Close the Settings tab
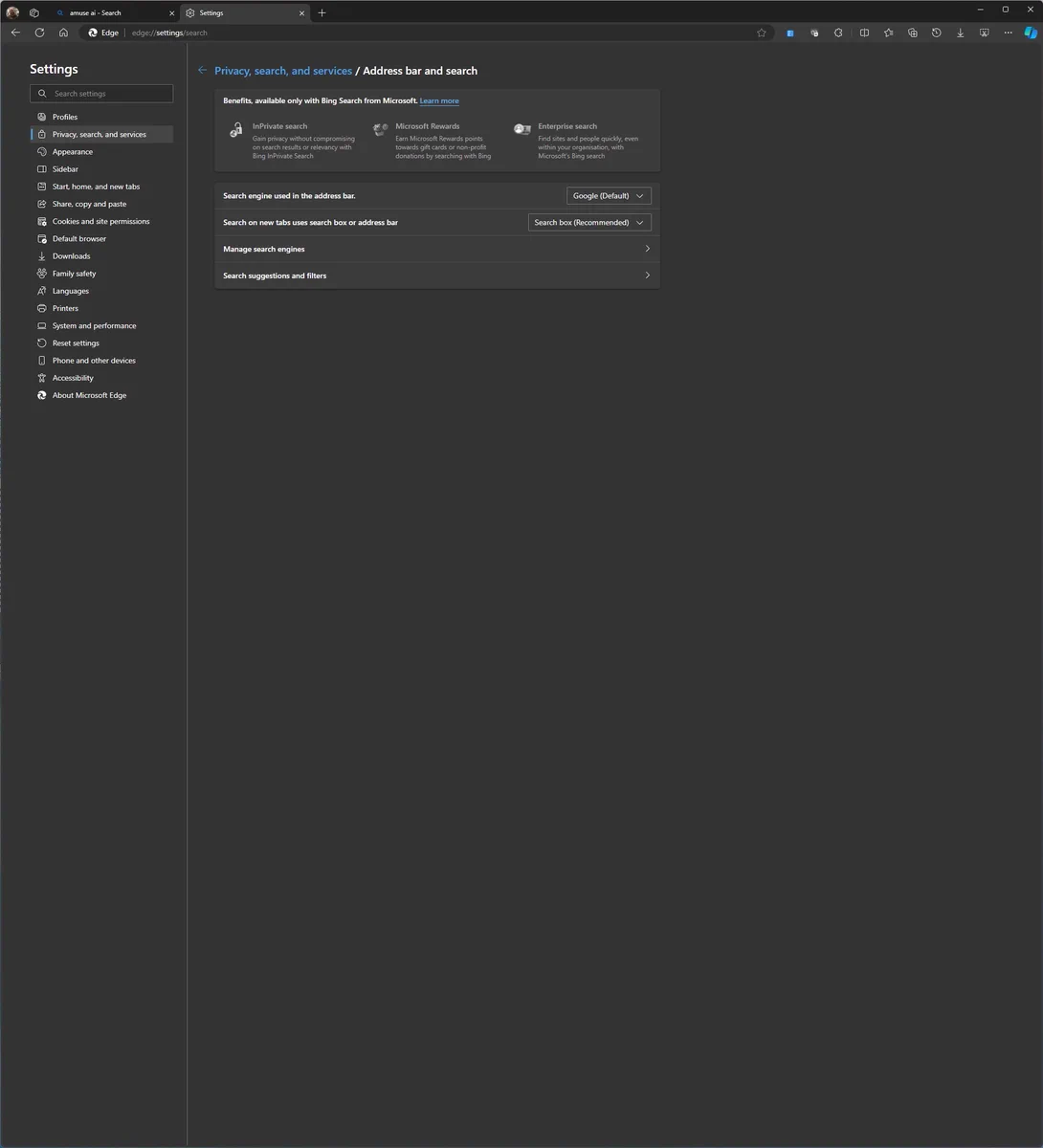1043x1148 pixels. click(x=302, y=13)
